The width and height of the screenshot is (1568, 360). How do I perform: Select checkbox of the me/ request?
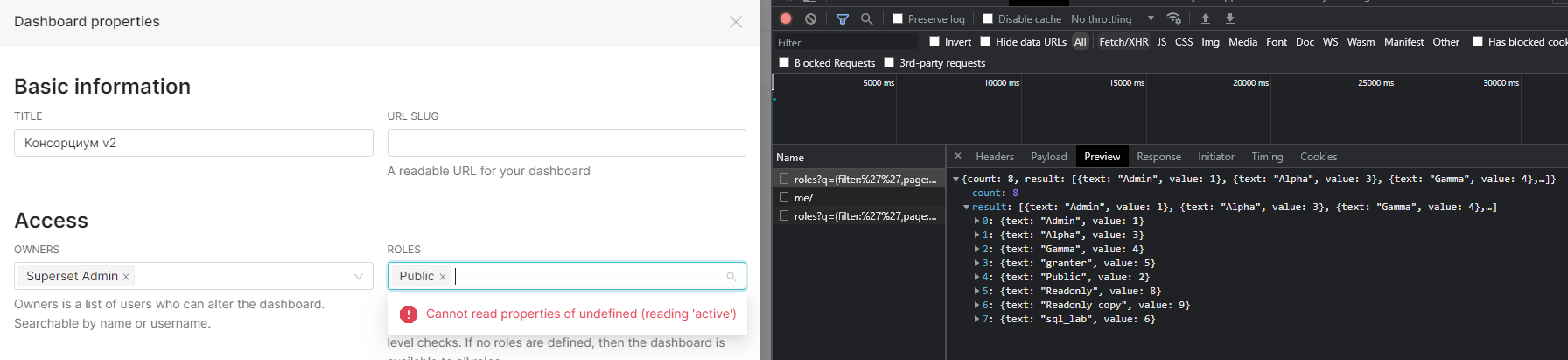[784, 197]
